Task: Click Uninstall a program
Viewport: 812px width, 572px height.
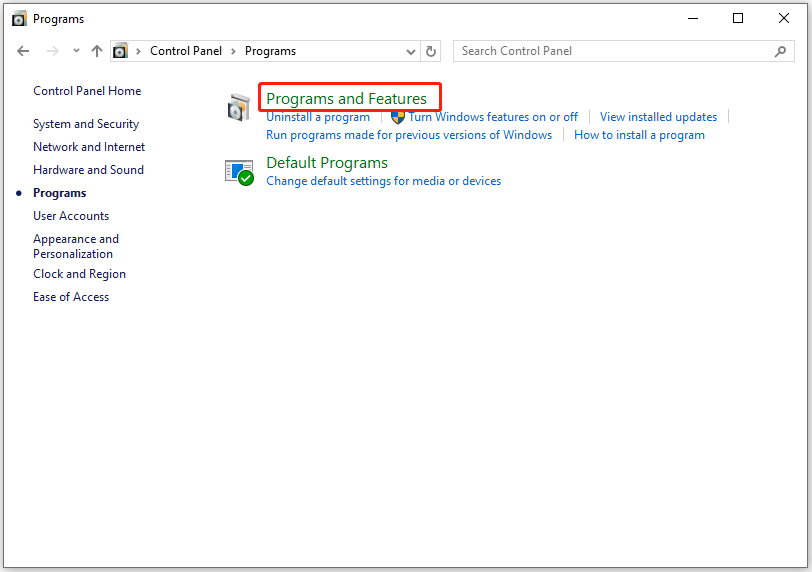Action: pos(318,117)
